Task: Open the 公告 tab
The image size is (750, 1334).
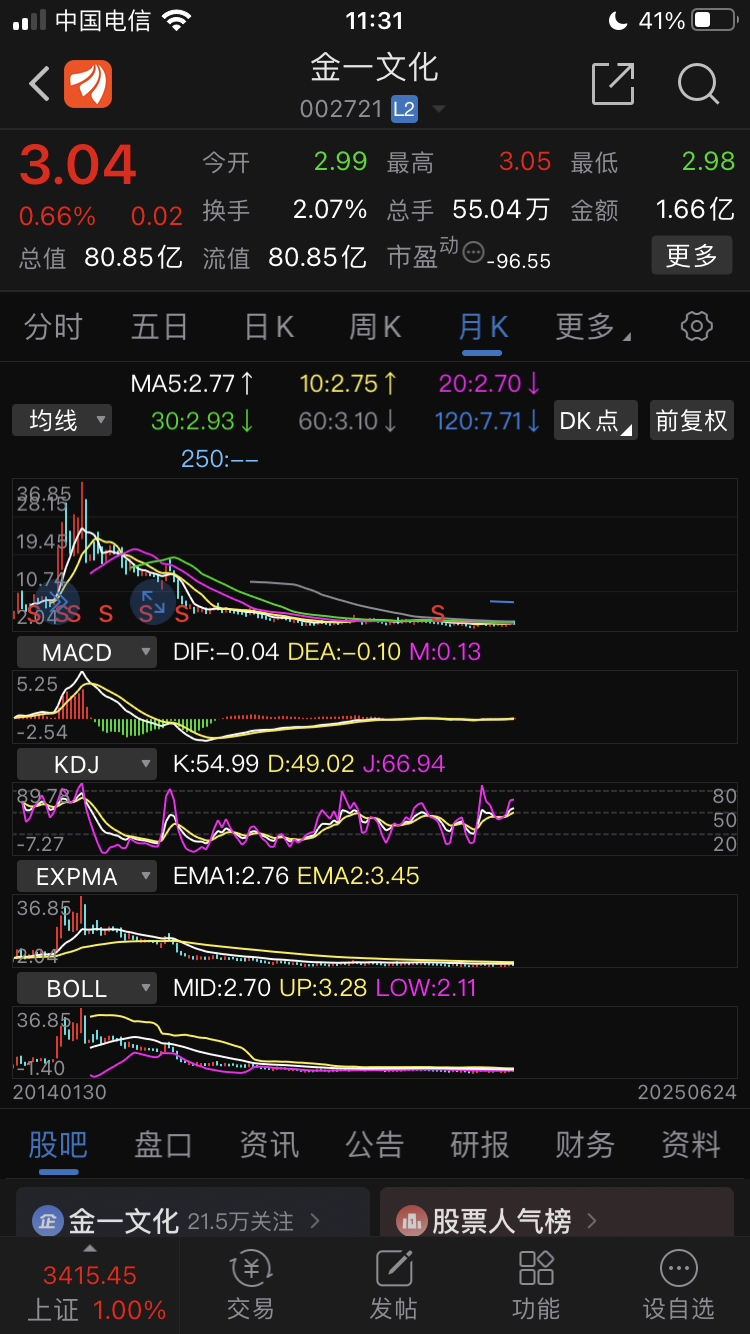Action: click(x=374, y=1145)
